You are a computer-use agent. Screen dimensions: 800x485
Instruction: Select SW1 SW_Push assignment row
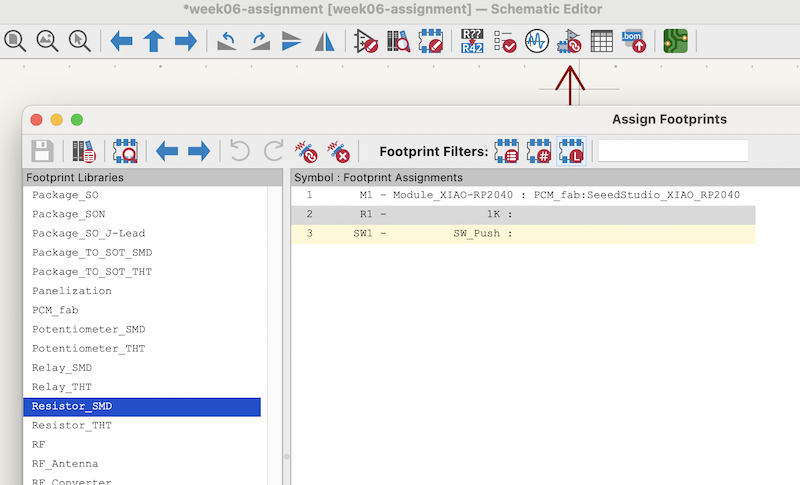point(523,234)
